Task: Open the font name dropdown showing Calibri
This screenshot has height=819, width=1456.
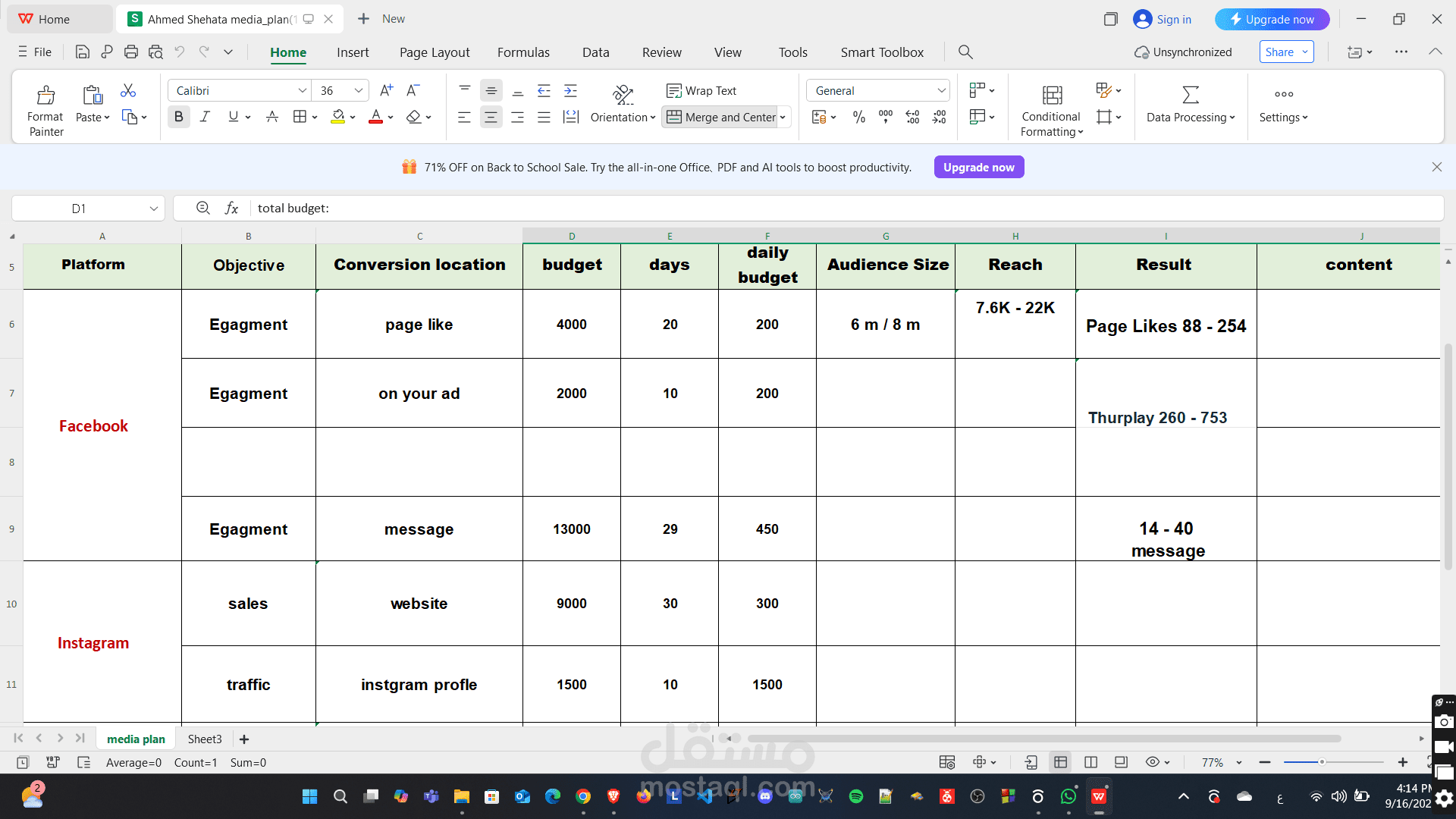Action: pos(303,90)
